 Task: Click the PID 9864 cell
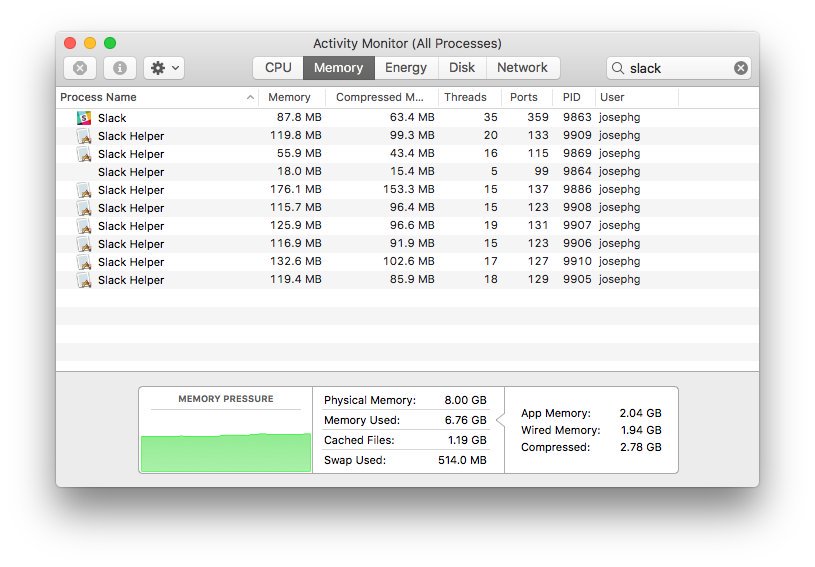pyautogui.click(x=577, y=172)
